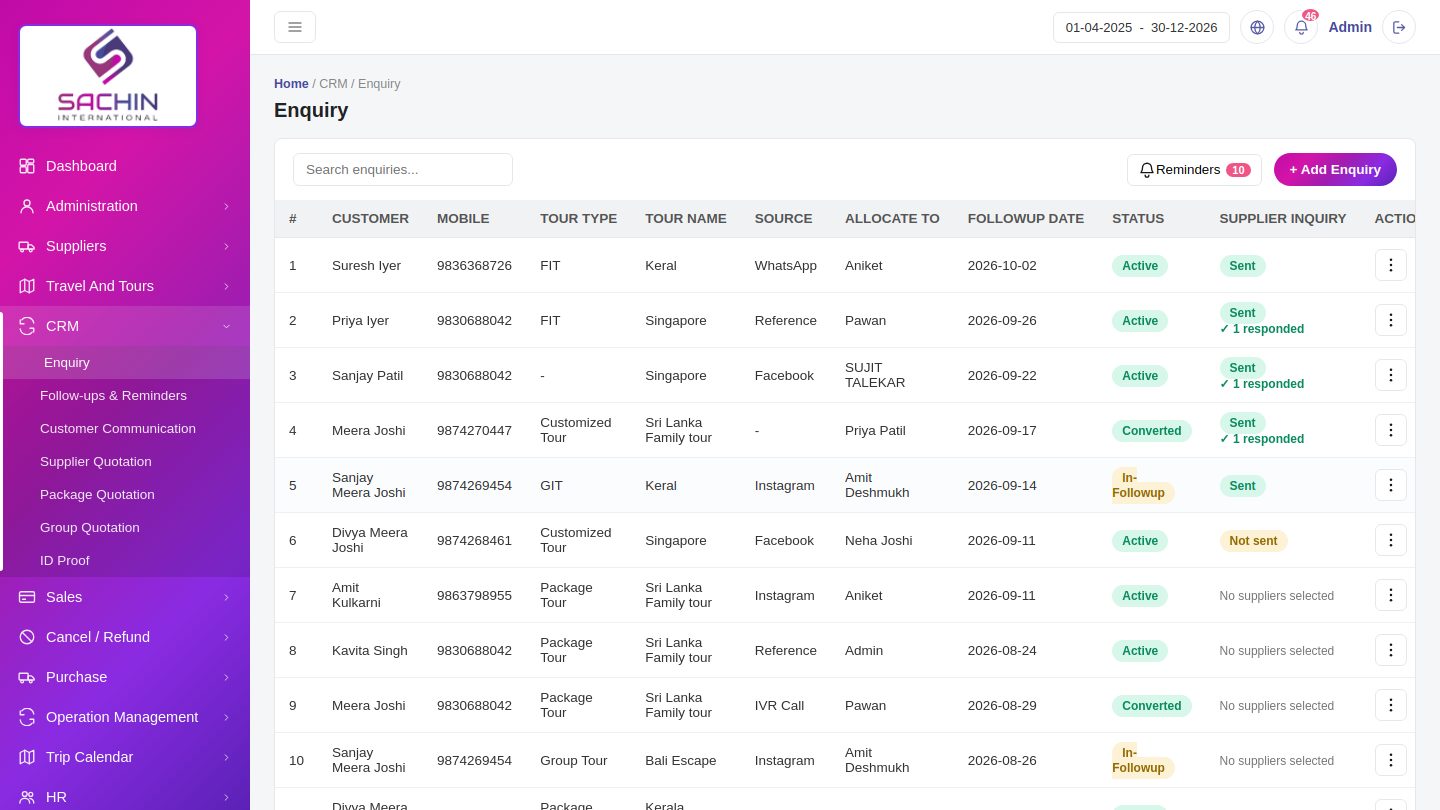1440x810 pixels.
Task: Open the date range picker
Action: (1141, 27)
